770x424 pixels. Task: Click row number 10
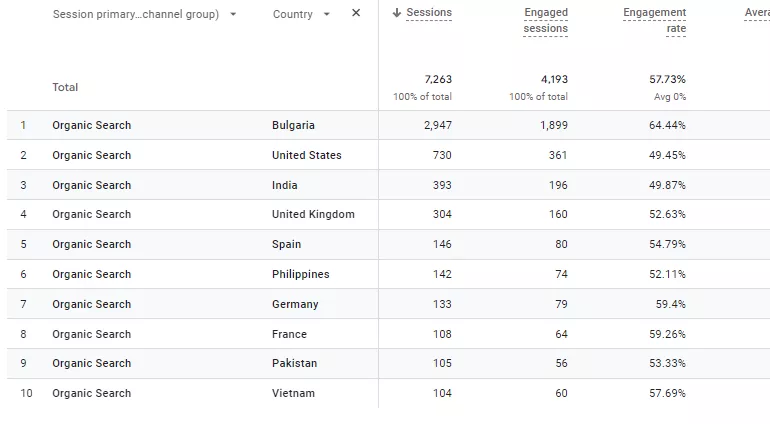(x=26, y=393)
